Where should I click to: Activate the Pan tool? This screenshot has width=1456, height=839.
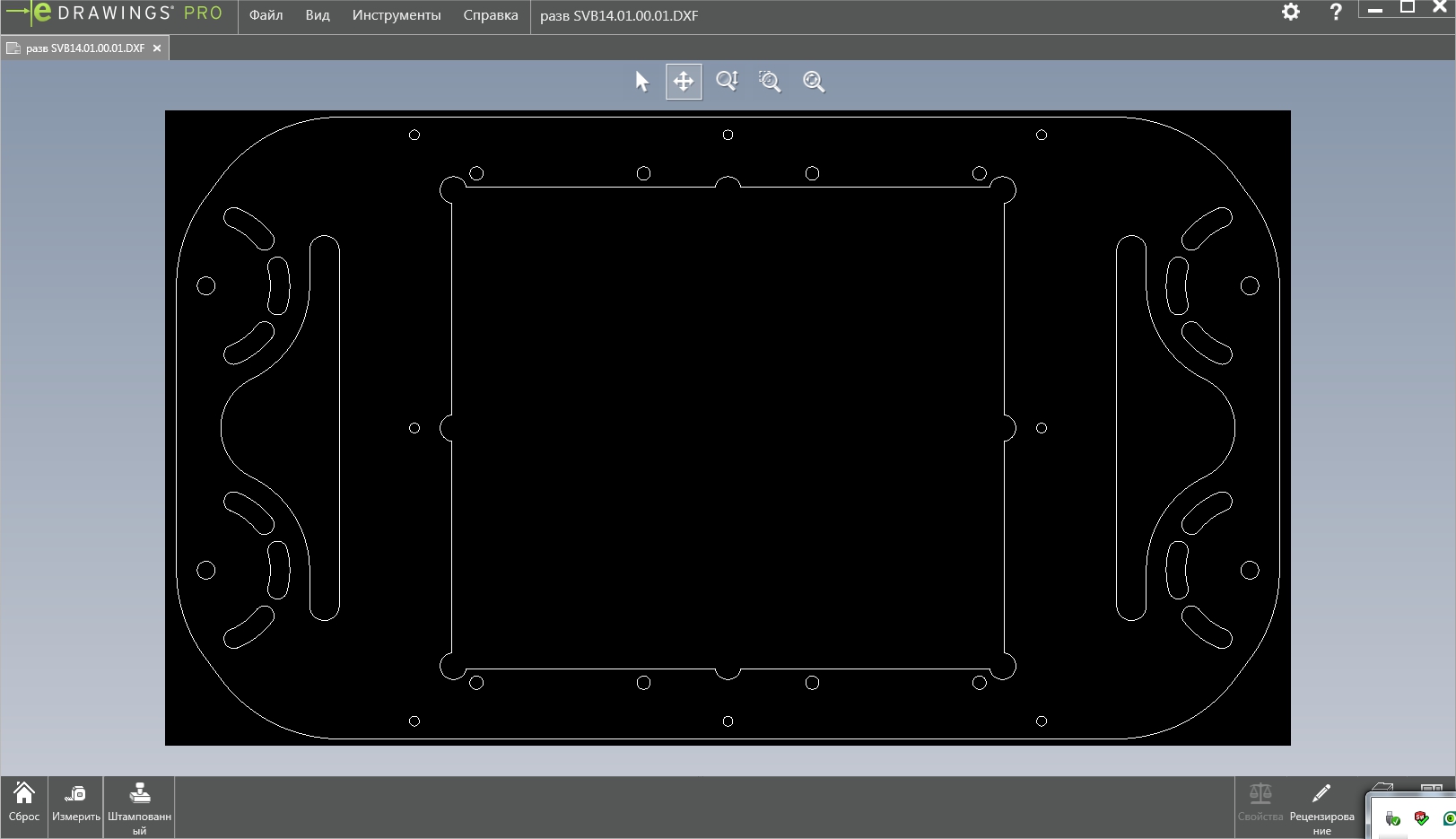coord(684,82)
